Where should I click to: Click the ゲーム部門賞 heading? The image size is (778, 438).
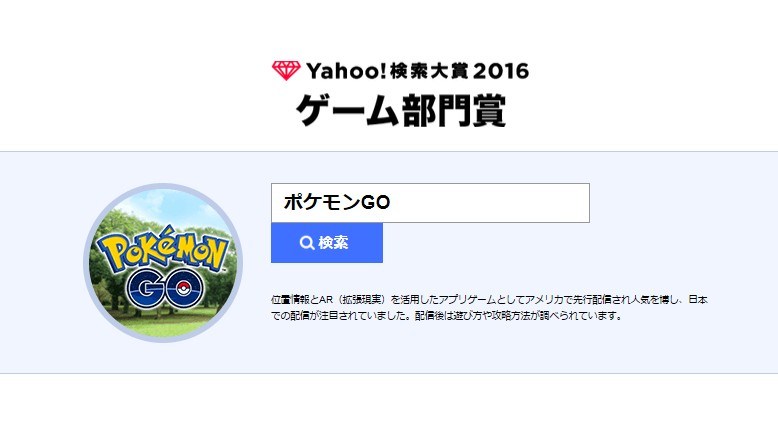point(401,110)
